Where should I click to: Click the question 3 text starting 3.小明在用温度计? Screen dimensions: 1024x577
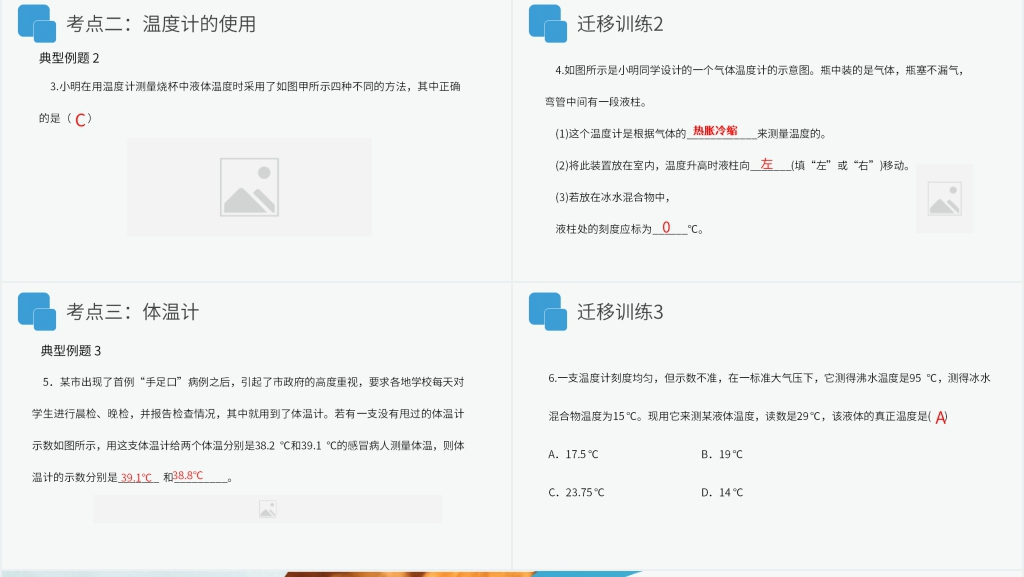(x=255, y=86)
